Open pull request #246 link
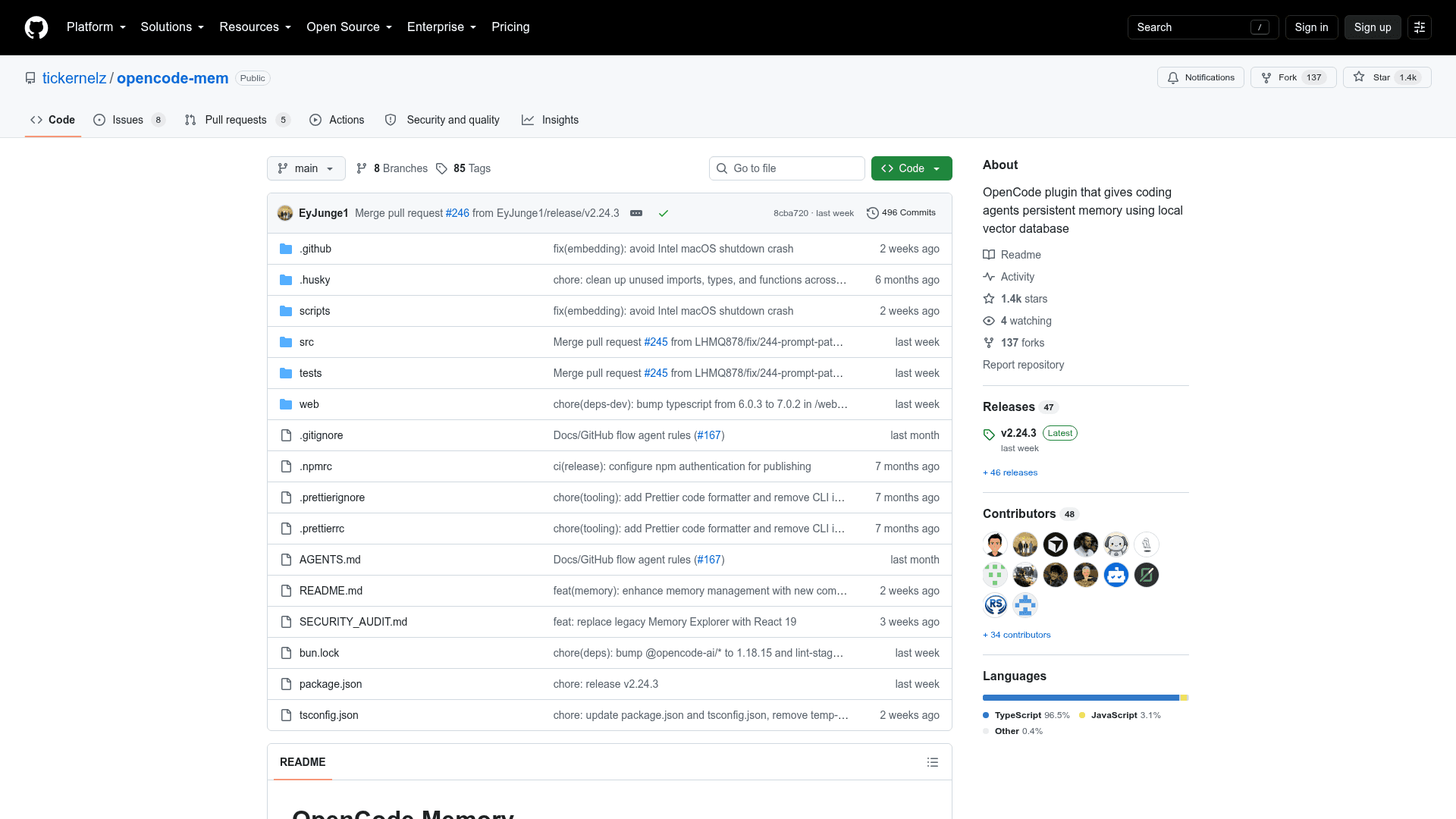Screen dimensions: 1456x819 (457, 213)
